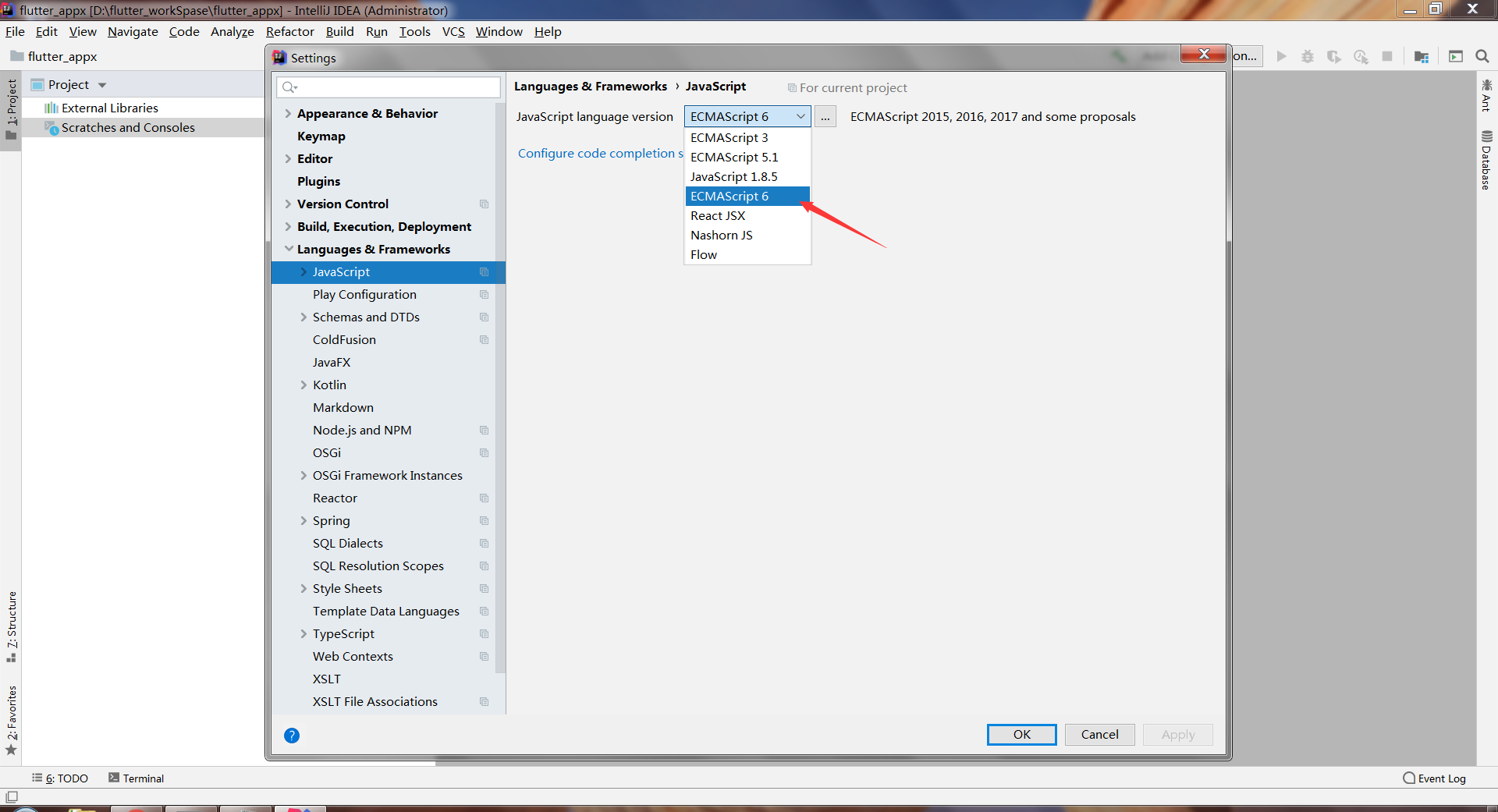Image resolution: width=1498 pixels, height=812 pixels.
Task: Click the Cancel button
Action: coord(1099,734)
